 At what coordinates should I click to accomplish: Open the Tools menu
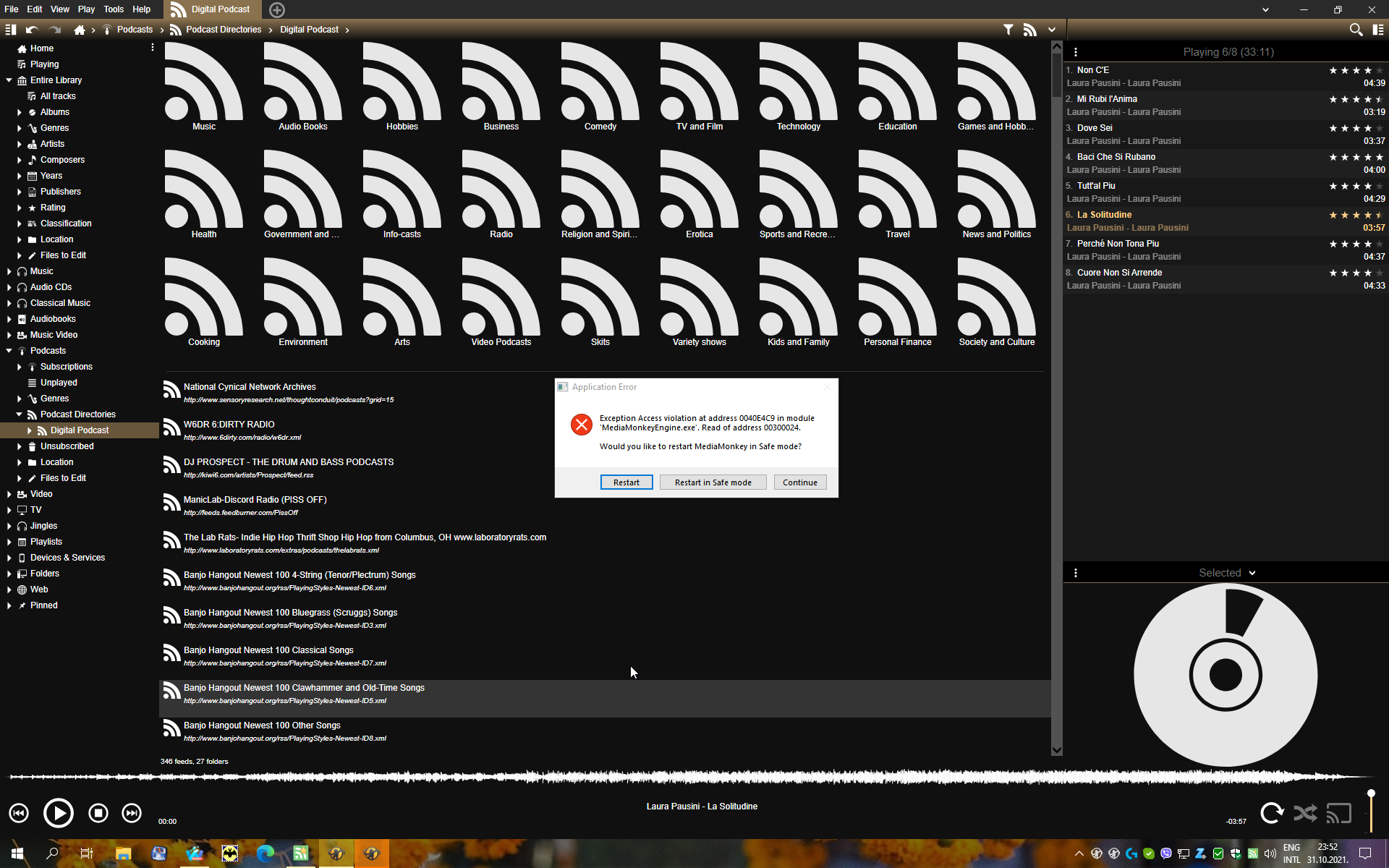[x=114, y=9]
